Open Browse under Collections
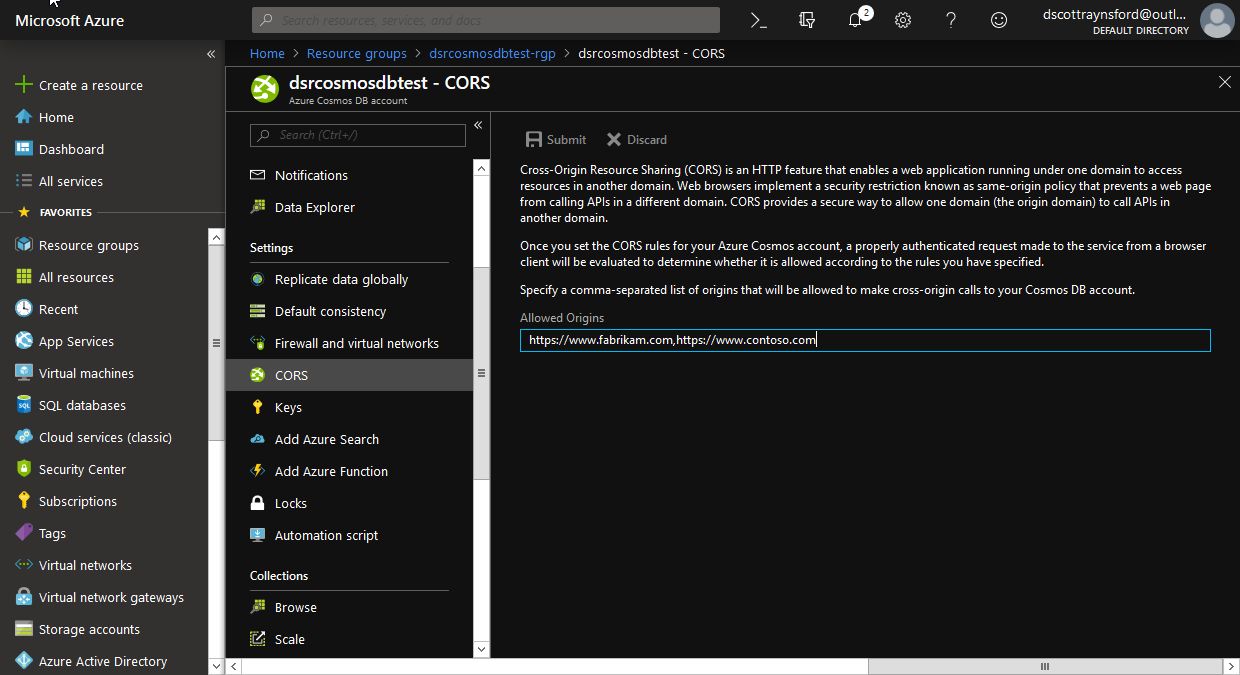The image size is (1240, 675). click(349, 607)
